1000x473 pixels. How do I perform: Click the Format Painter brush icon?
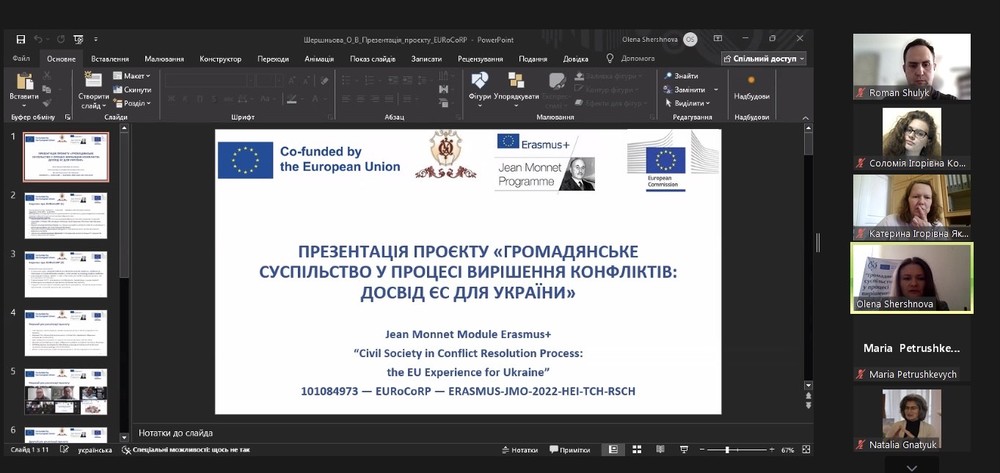pos(47,103)
